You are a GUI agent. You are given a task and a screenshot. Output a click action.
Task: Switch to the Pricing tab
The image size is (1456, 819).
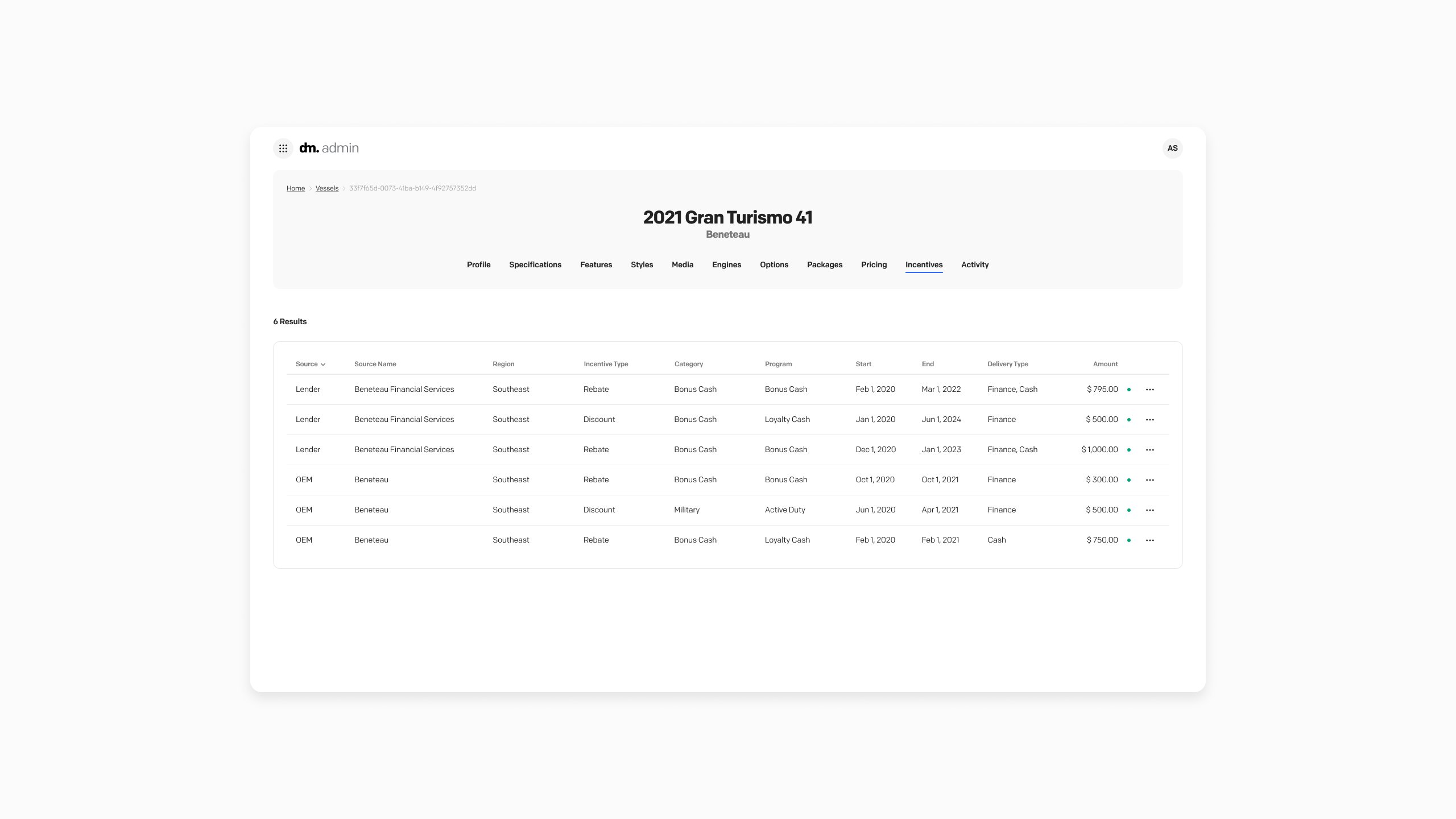click(874, 265)
